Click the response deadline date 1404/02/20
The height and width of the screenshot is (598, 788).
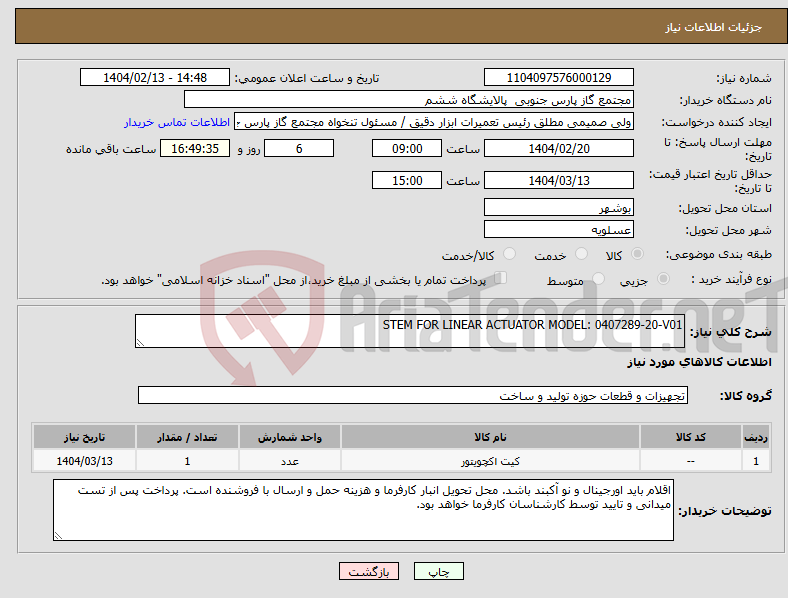click(558, 148)
